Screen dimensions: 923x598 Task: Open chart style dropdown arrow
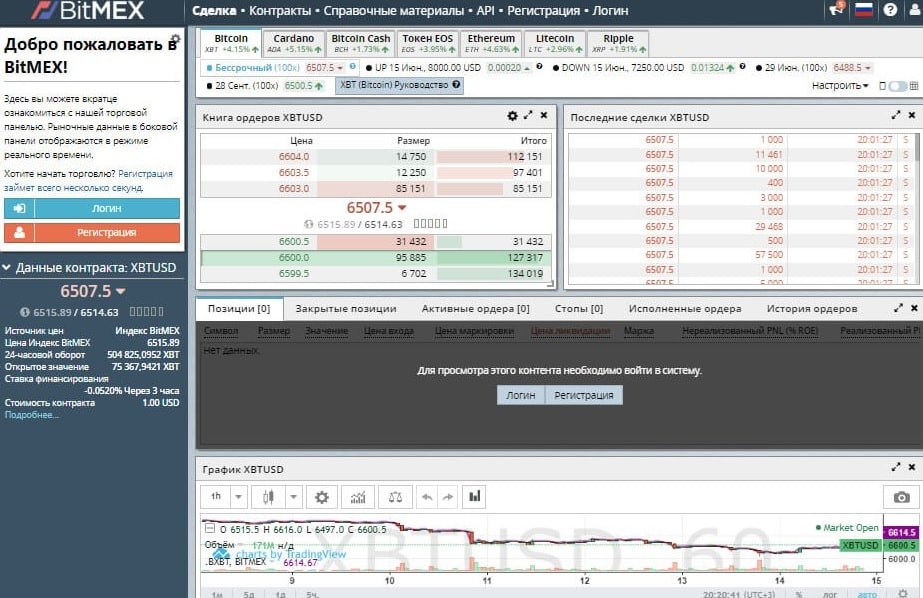click(x=293, y=497)
